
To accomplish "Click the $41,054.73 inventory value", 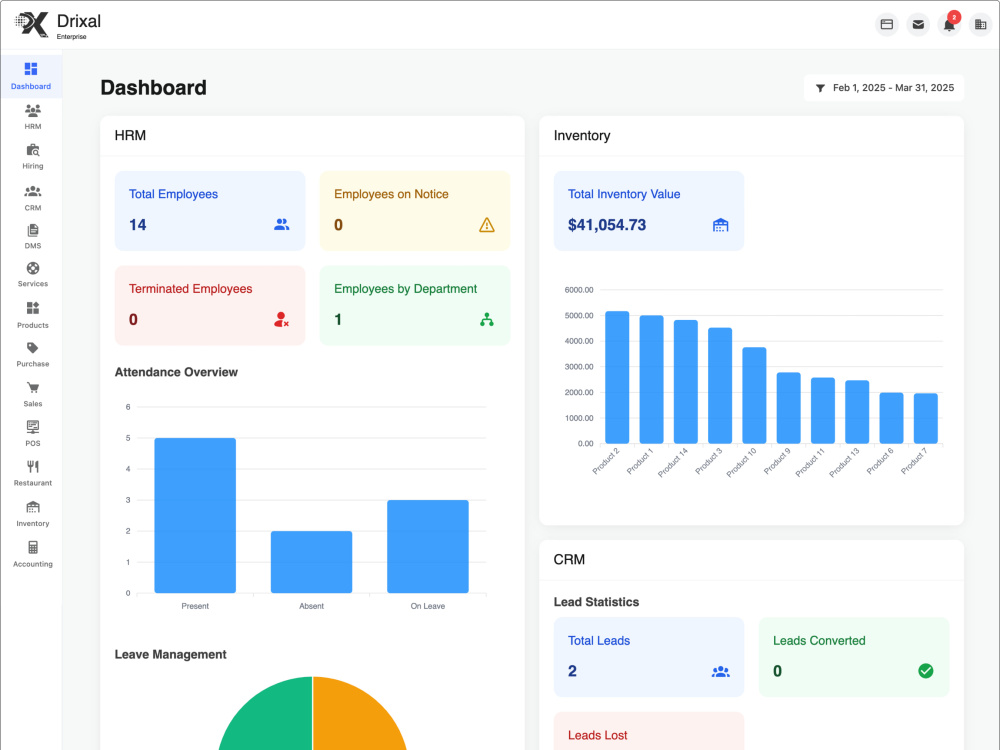I will [607, 224].
